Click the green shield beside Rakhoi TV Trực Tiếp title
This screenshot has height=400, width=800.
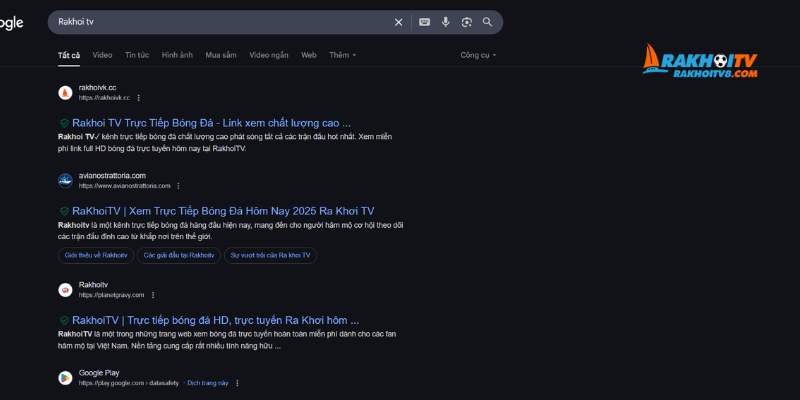click(x=64, y=123)
